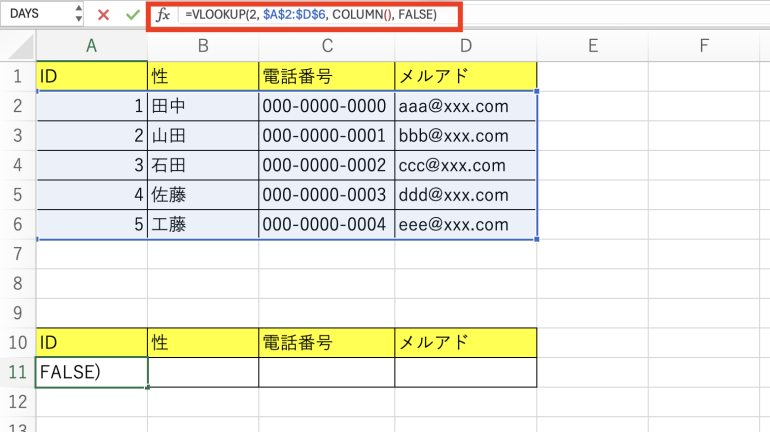Click the cell containing 山田
This screenshot has width=770, height=432.
point(203,135)
